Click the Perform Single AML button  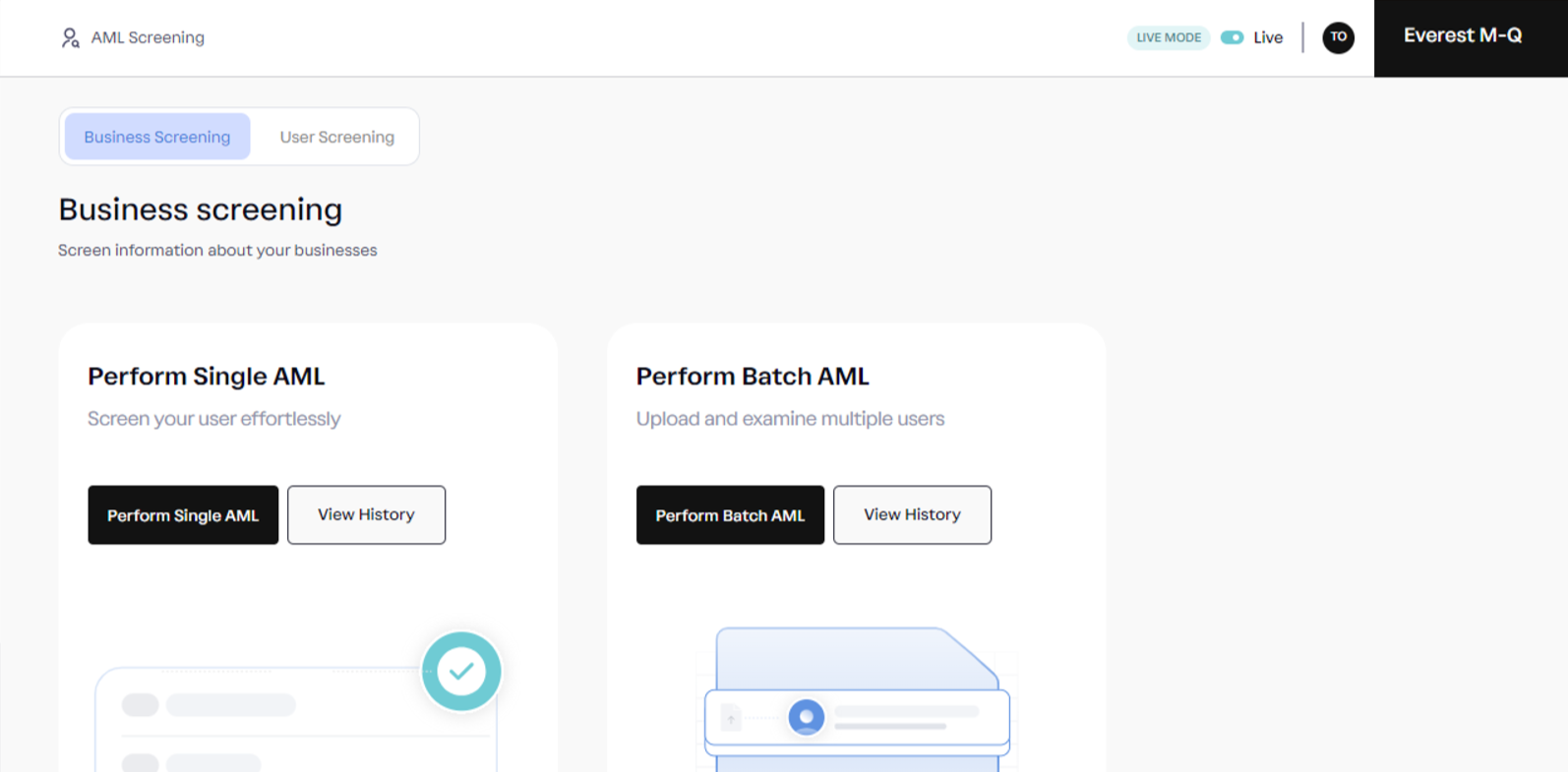pyautogui.click(x=183, y=515)
